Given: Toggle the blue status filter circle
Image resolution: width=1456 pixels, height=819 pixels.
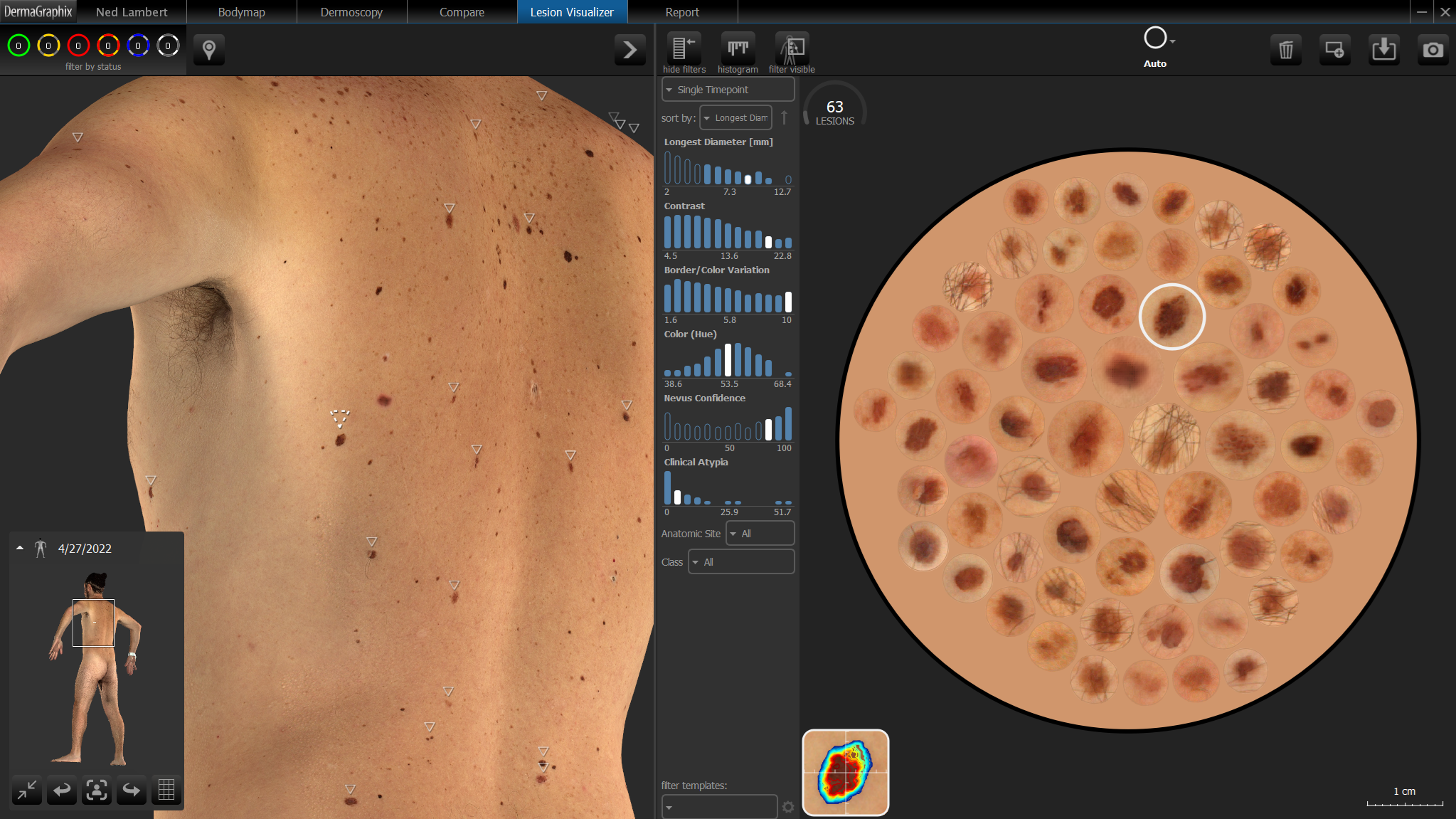Looking at the screenshot, I should pos(138,46).
